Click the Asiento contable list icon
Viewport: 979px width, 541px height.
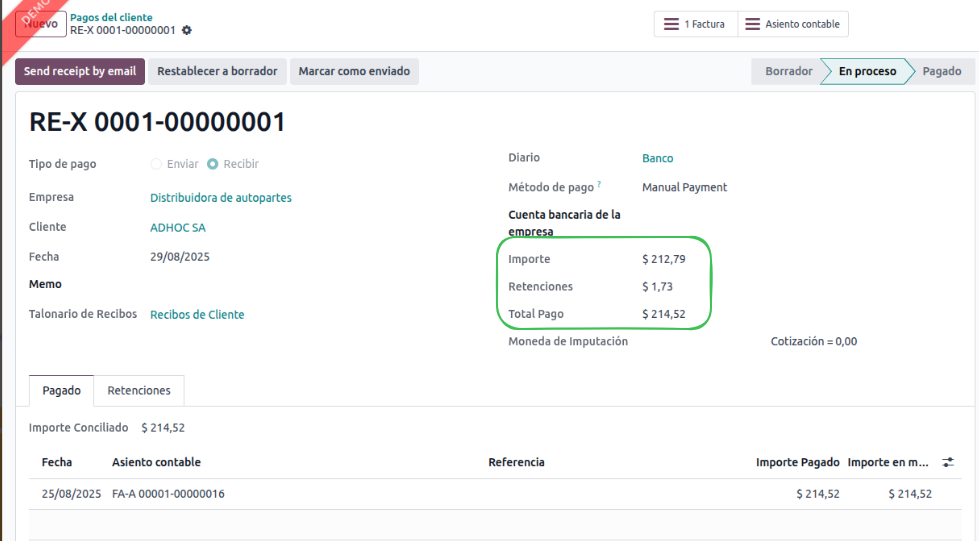point(753,24)
